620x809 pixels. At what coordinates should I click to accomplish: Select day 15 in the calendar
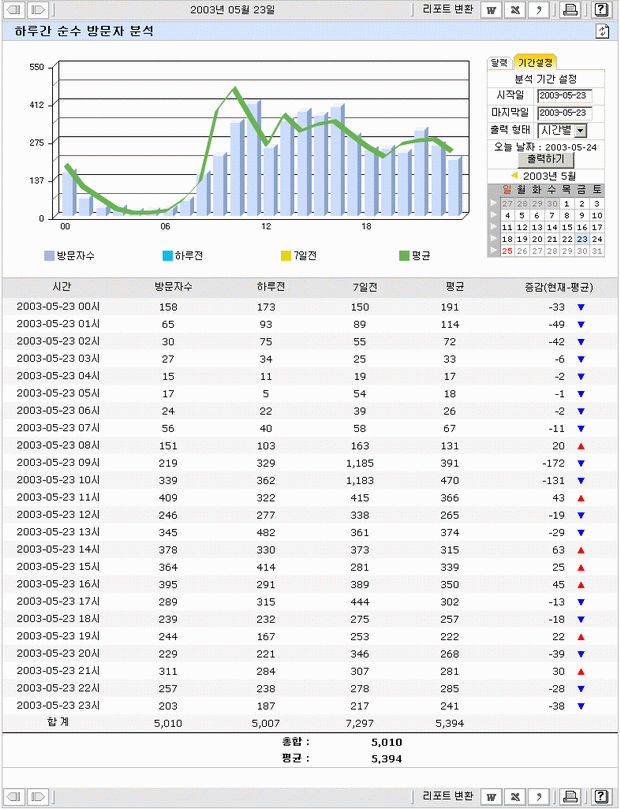click(x=567, y=227)
